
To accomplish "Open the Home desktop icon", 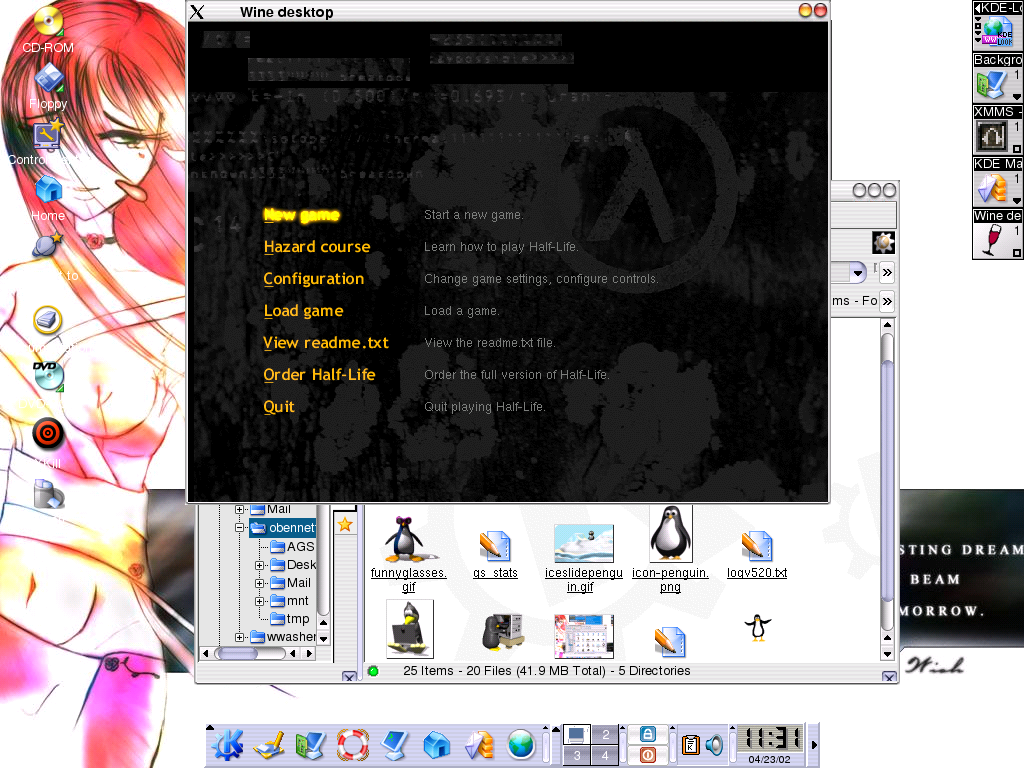I will [x=48, y=190].
